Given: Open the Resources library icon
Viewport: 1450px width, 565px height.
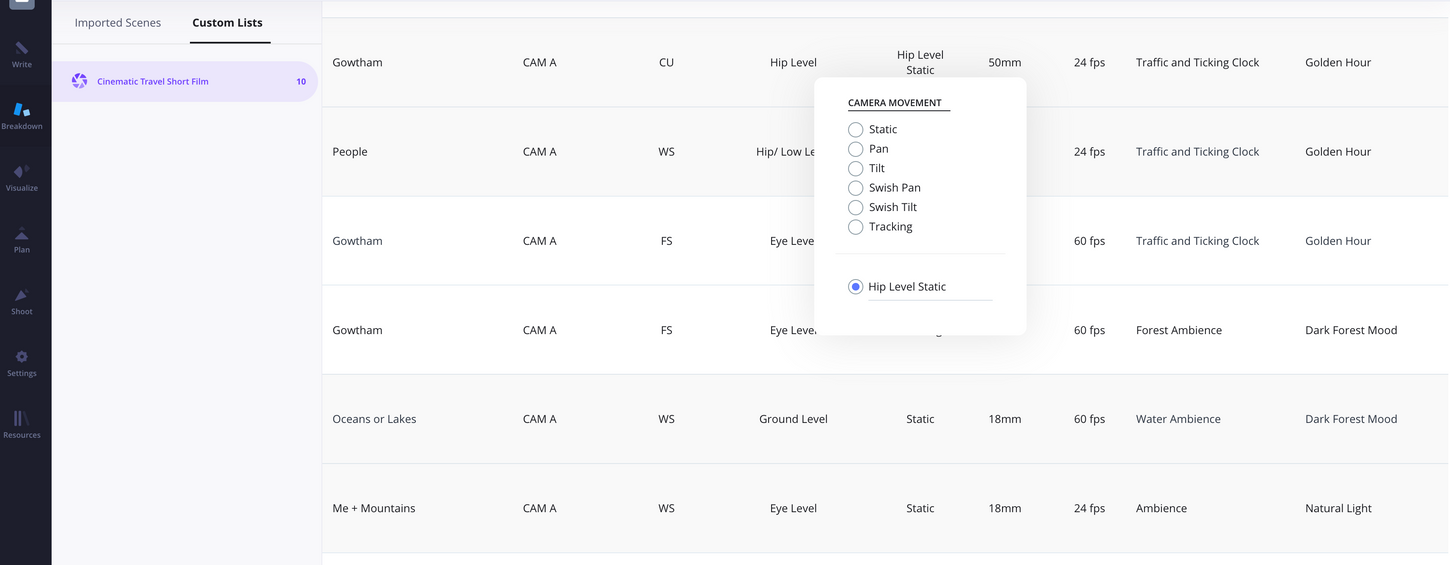Looking at the screenshot, I should (21, 419).
